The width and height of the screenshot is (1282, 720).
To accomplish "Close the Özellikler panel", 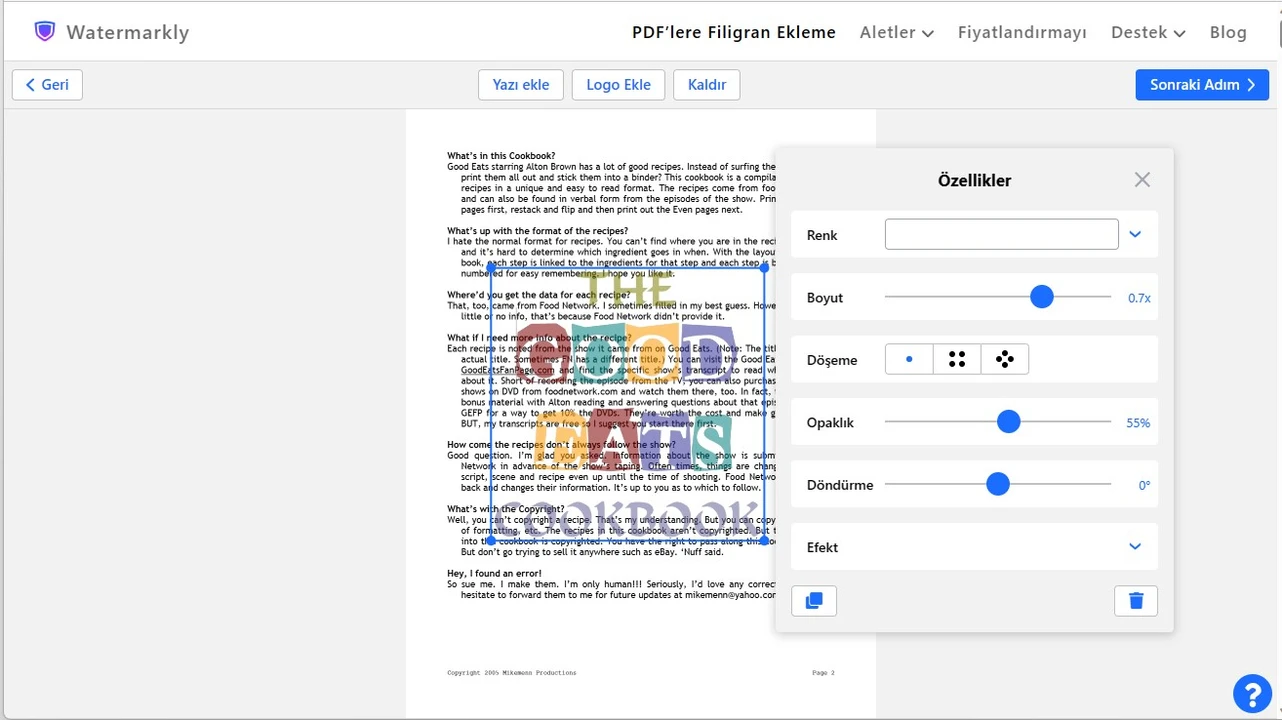I will click(x=1142, y=180).
